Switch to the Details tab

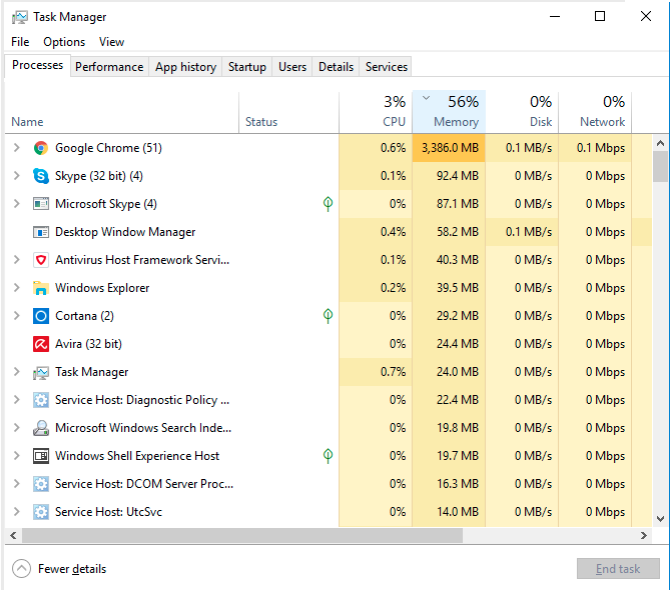tap(336, 67)
